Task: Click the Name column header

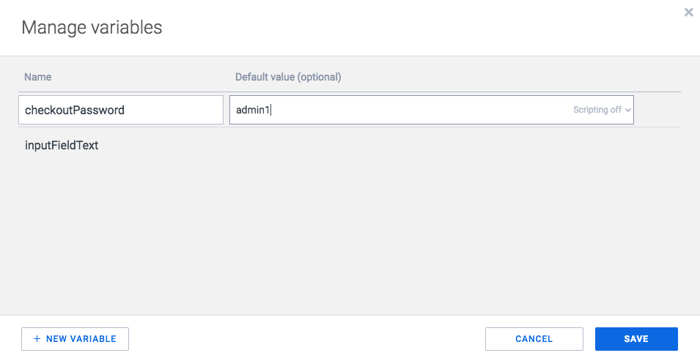Action: click(38, 77)
